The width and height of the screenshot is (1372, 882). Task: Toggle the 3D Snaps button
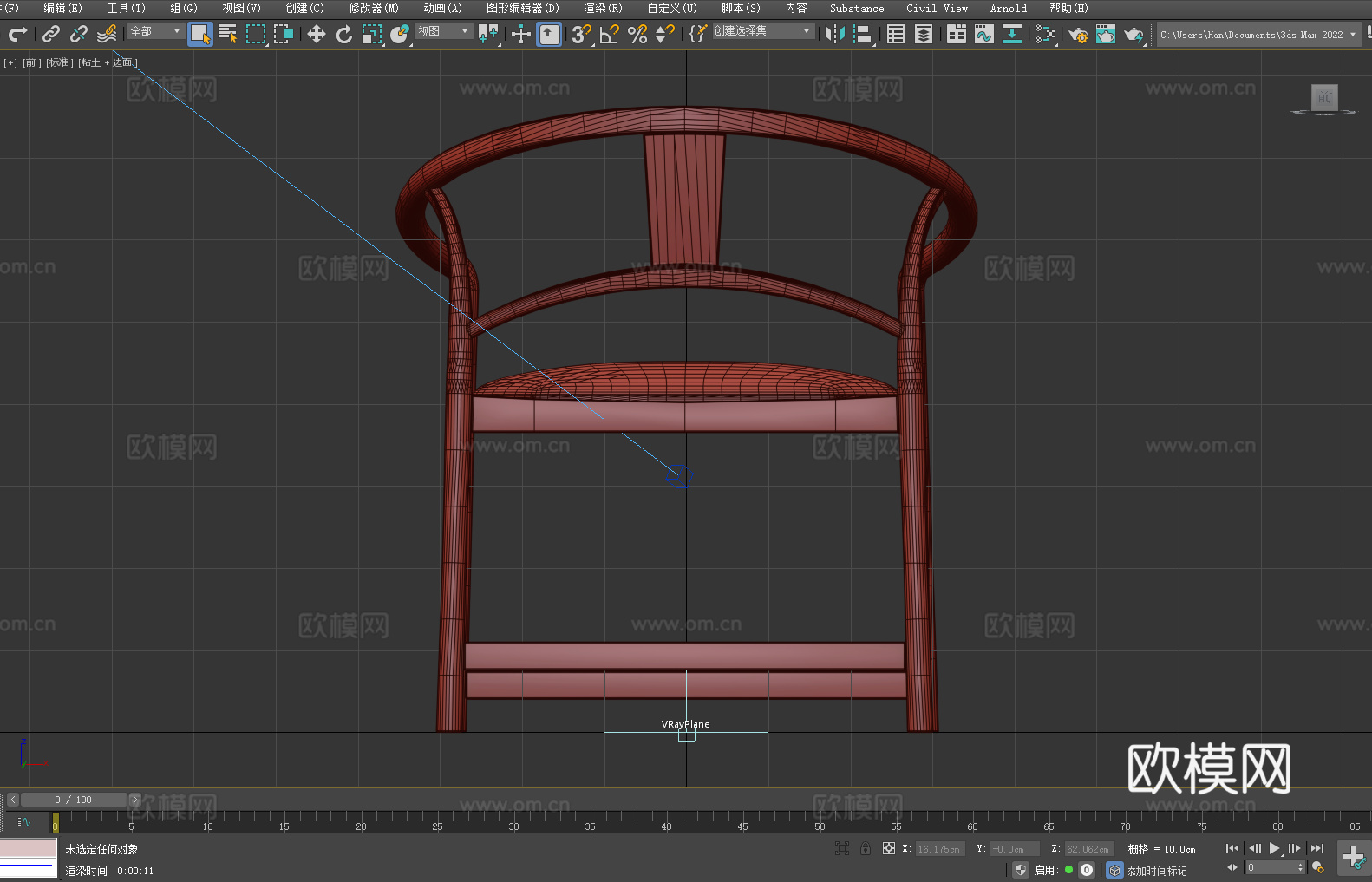point(581,35)
